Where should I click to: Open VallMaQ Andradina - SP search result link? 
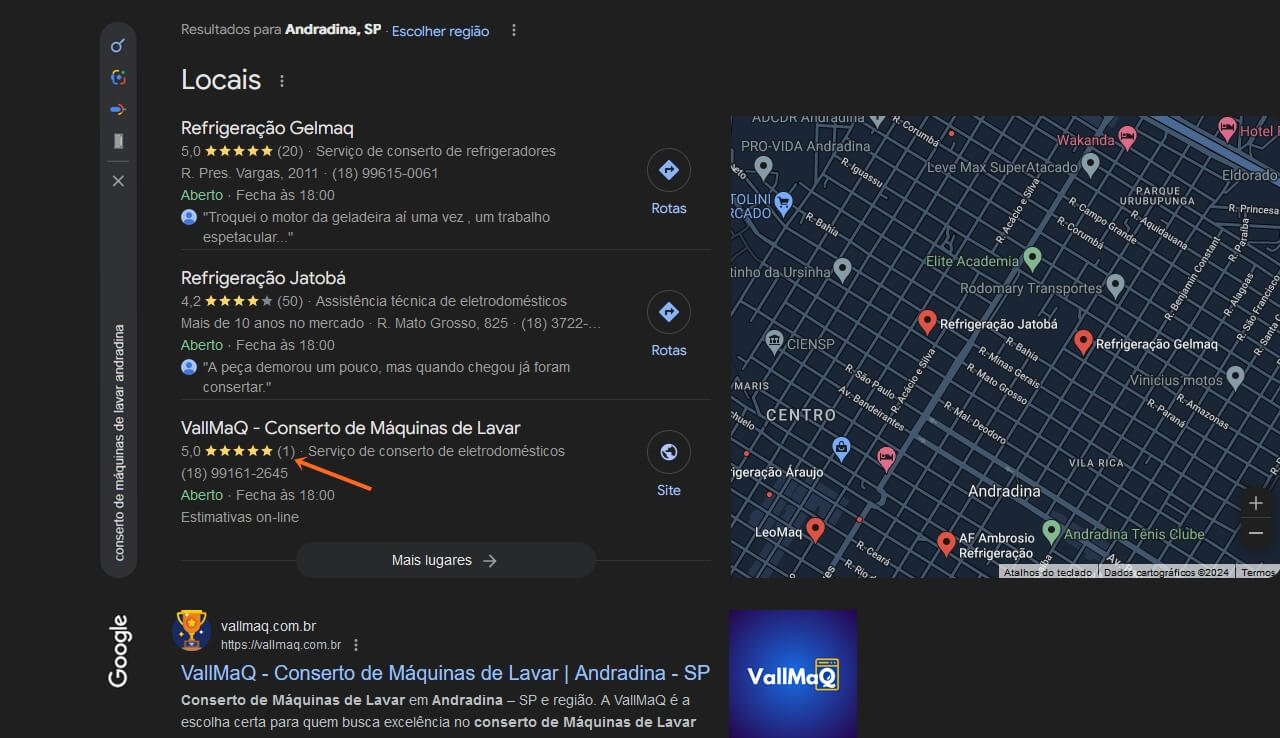pos(445,672)
